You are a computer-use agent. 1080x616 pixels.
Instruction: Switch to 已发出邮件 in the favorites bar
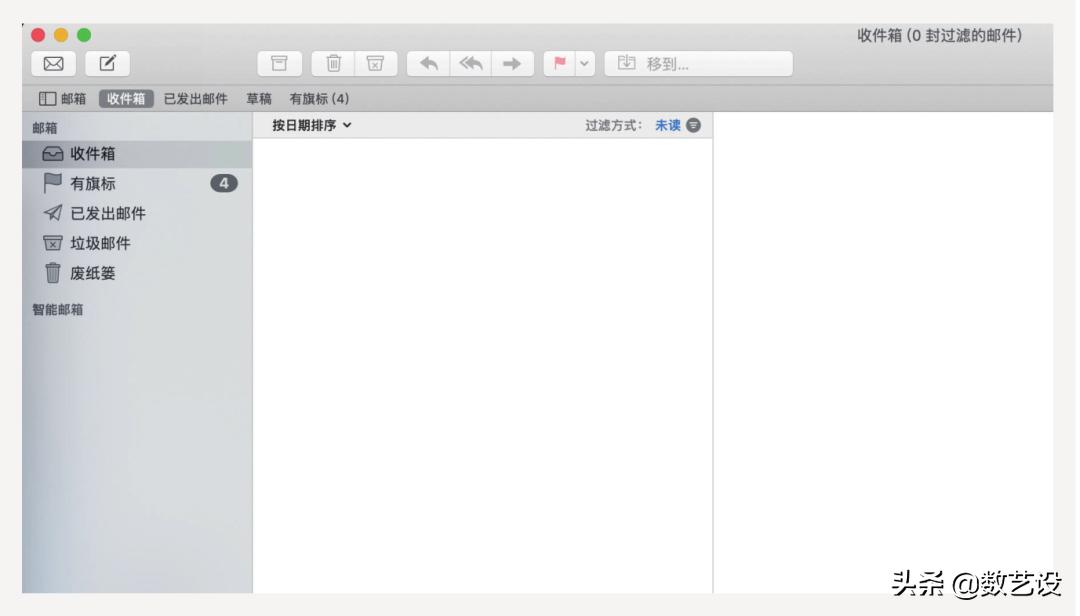coord(196,99)
